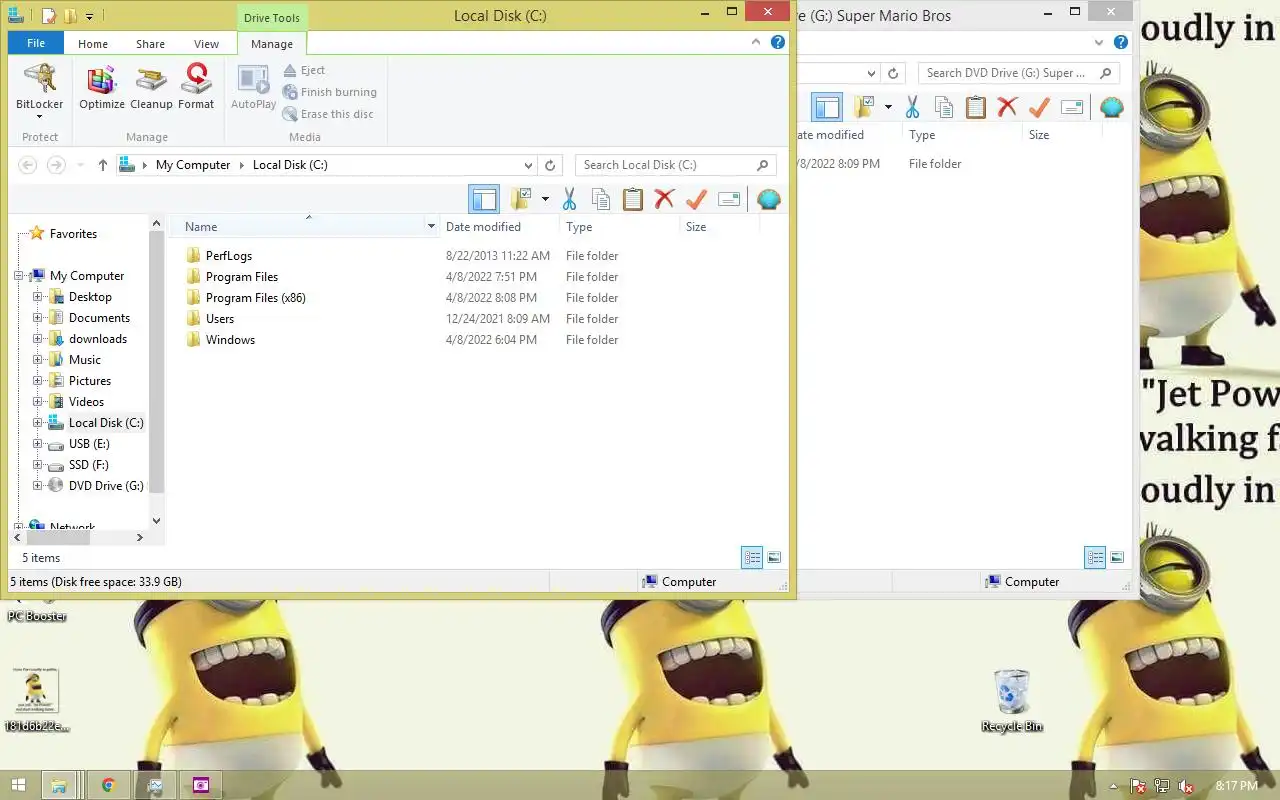Image resolution: width=1280 pixels, height=800 pixels.
Task: Switch to the Share ribbon tab
Action: 151,44
